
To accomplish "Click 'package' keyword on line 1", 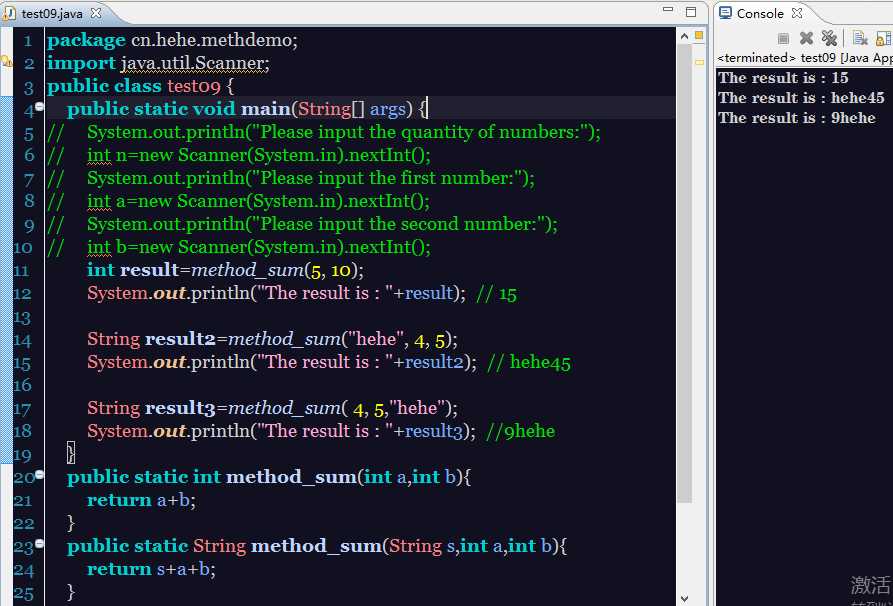I will 86,41.
